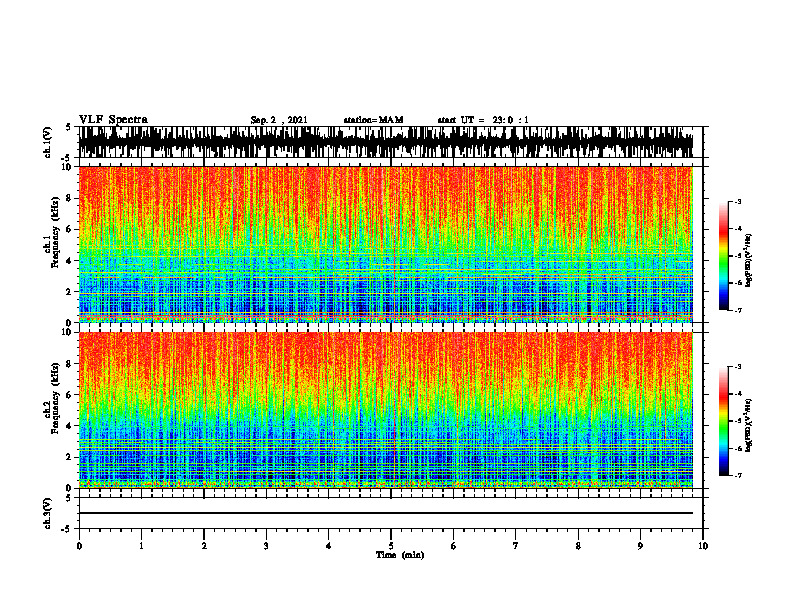Click the time axis tick label "1"
Viewport: 792px width, 612px height.
click(141, 546)
